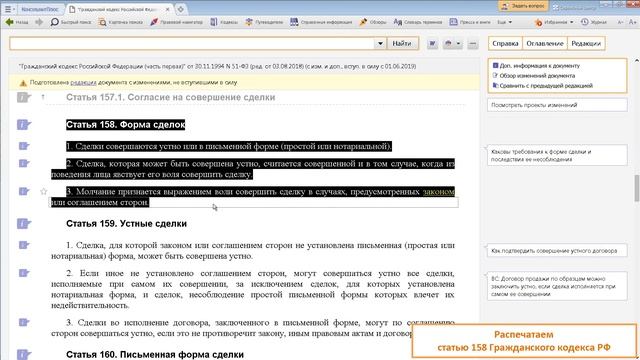The height and width of the screenshot is (360, 640).
Task: Open Карточка поиска search card
Action: click(x=121, y=22)
